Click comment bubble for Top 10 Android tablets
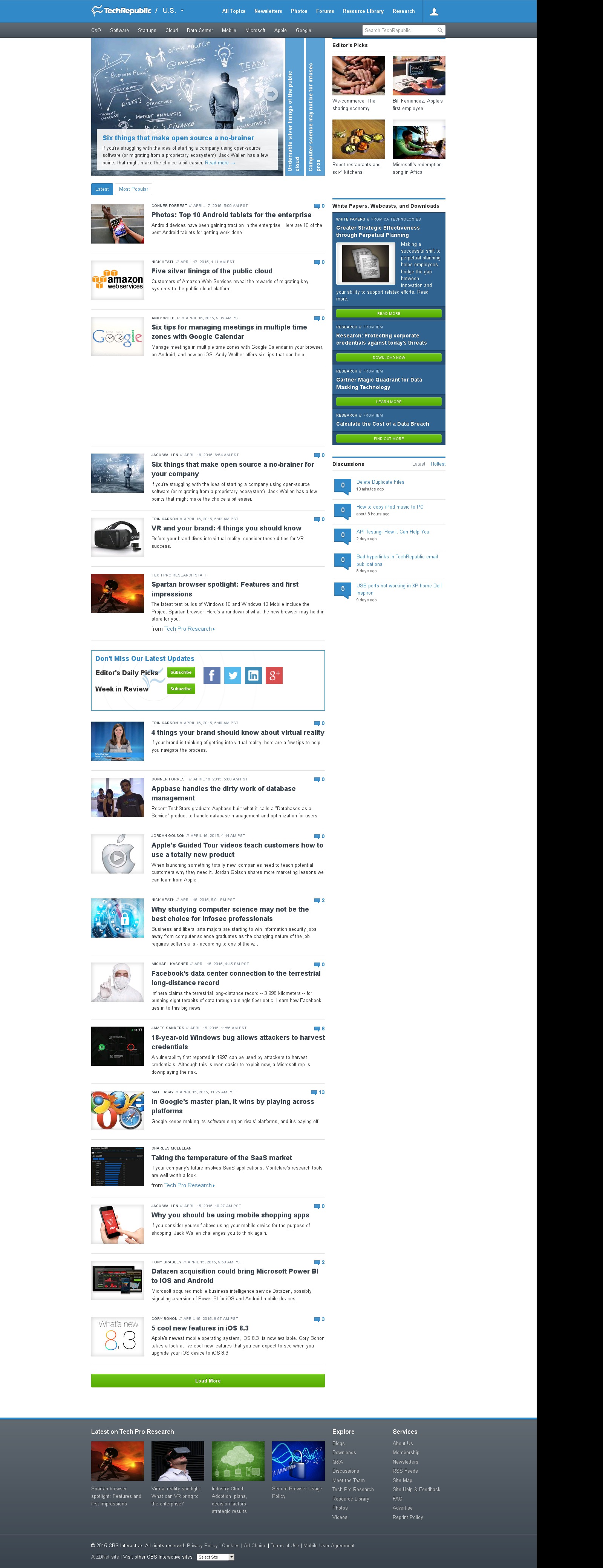 pos(320,206)
